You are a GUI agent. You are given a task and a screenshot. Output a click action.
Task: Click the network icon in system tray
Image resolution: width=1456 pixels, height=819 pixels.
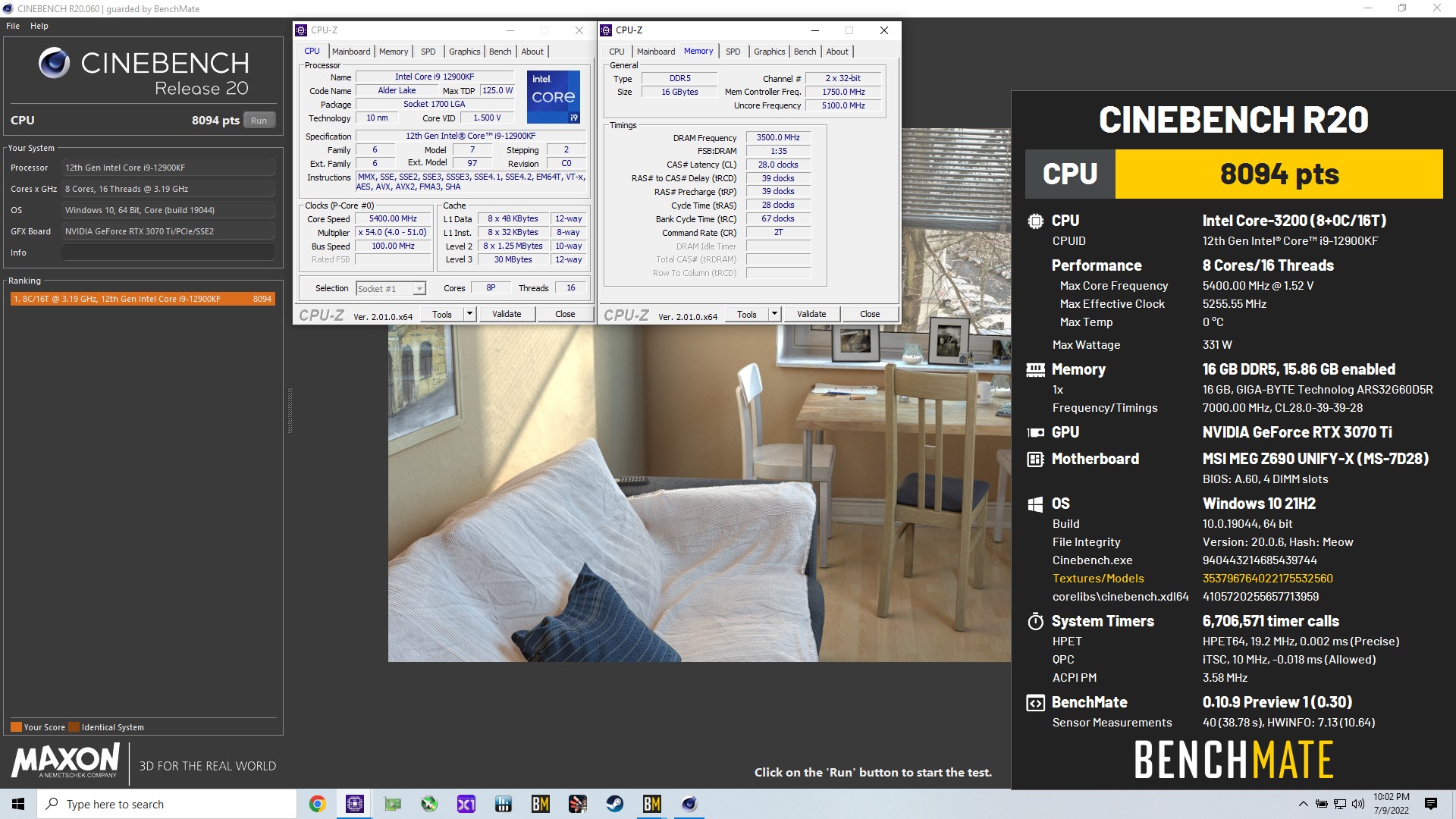[1340, 804]
